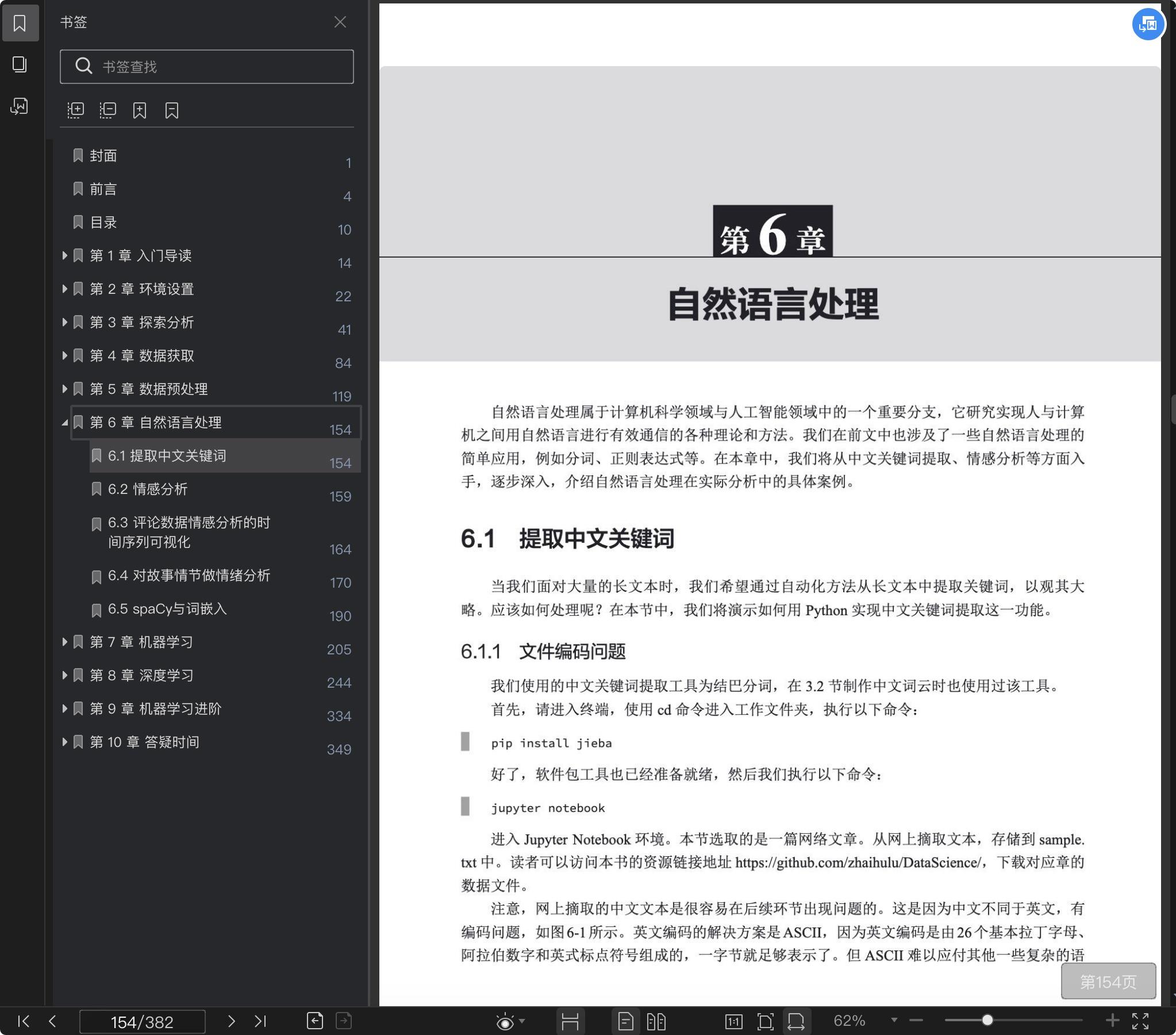Toggle eye protection reading mode
Image resolution: width=1176 pixels, height=1035 pixels.
click(505, 1021)
